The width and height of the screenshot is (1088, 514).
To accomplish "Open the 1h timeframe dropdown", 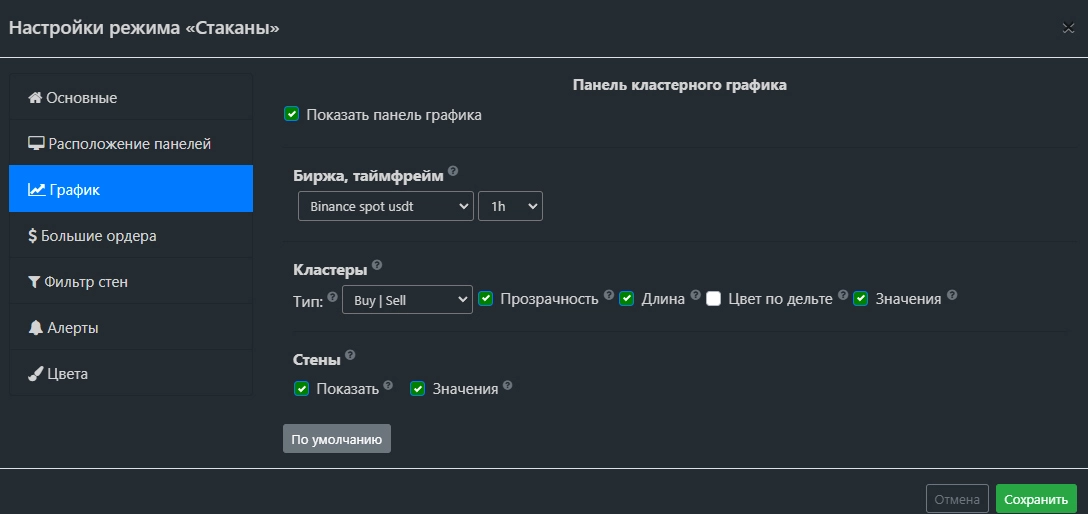I will 511,206.
